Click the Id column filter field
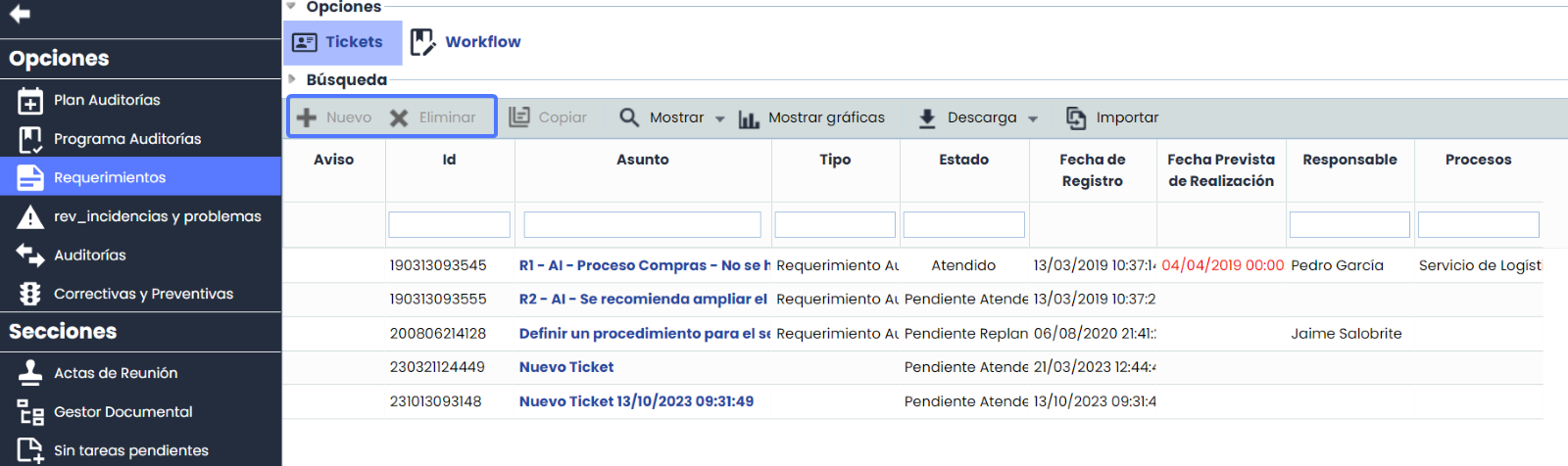This screenshot has width=1568, height=466. point(449,225)
